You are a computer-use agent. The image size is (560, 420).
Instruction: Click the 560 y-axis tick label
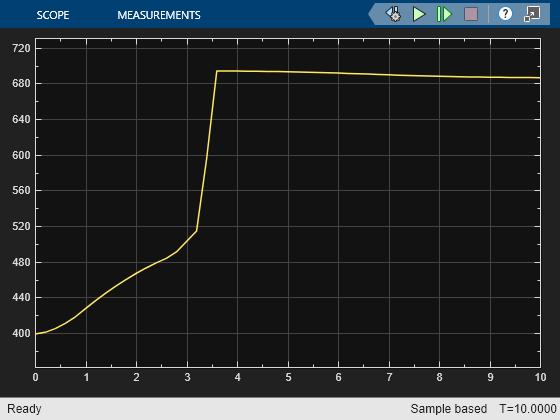[x=21, y=190]
